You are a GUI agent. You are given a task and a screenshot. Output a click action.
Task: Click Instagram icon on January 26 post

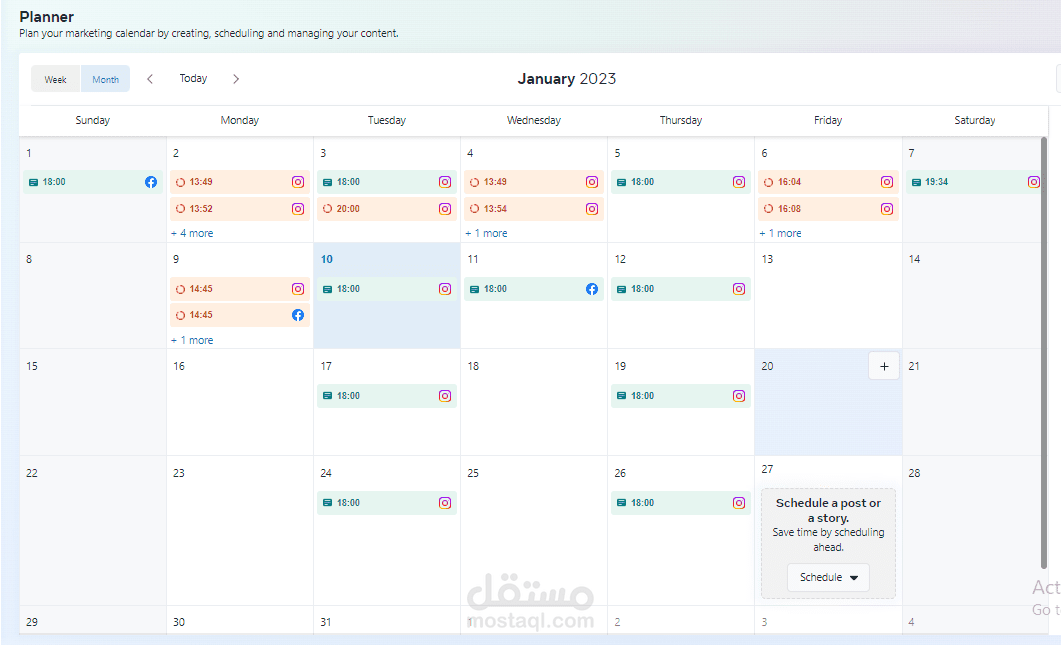739,503
